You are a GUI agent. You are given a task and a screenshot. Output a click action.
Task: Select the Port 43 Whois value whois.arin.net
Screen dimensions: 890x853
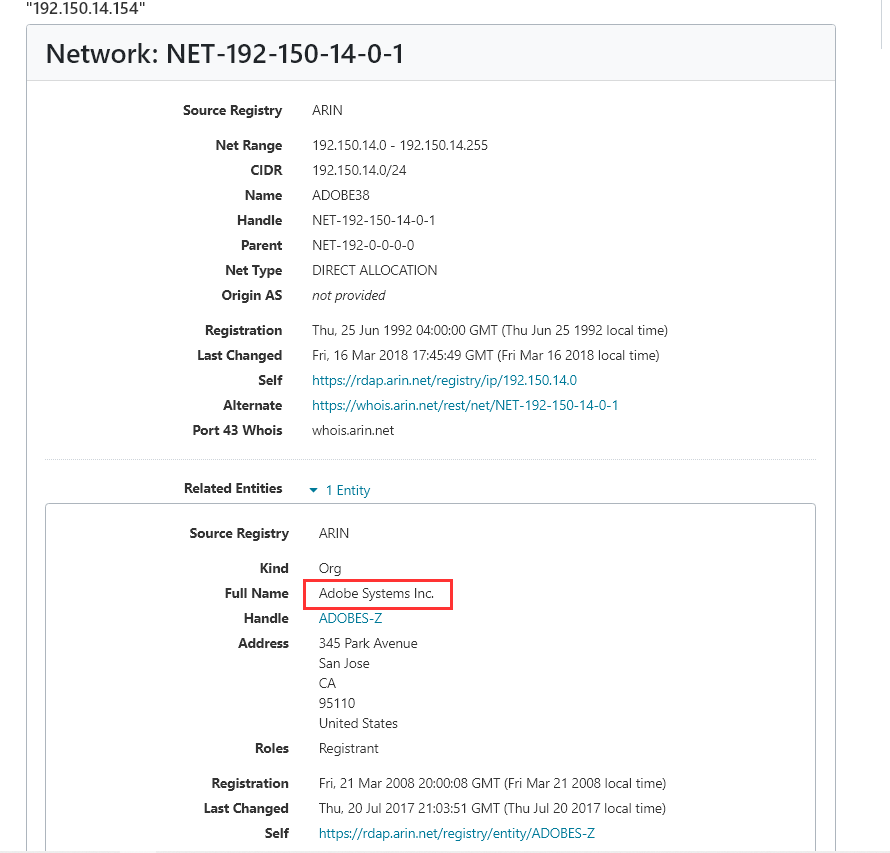pyautogui.click(x=352, y=430)
